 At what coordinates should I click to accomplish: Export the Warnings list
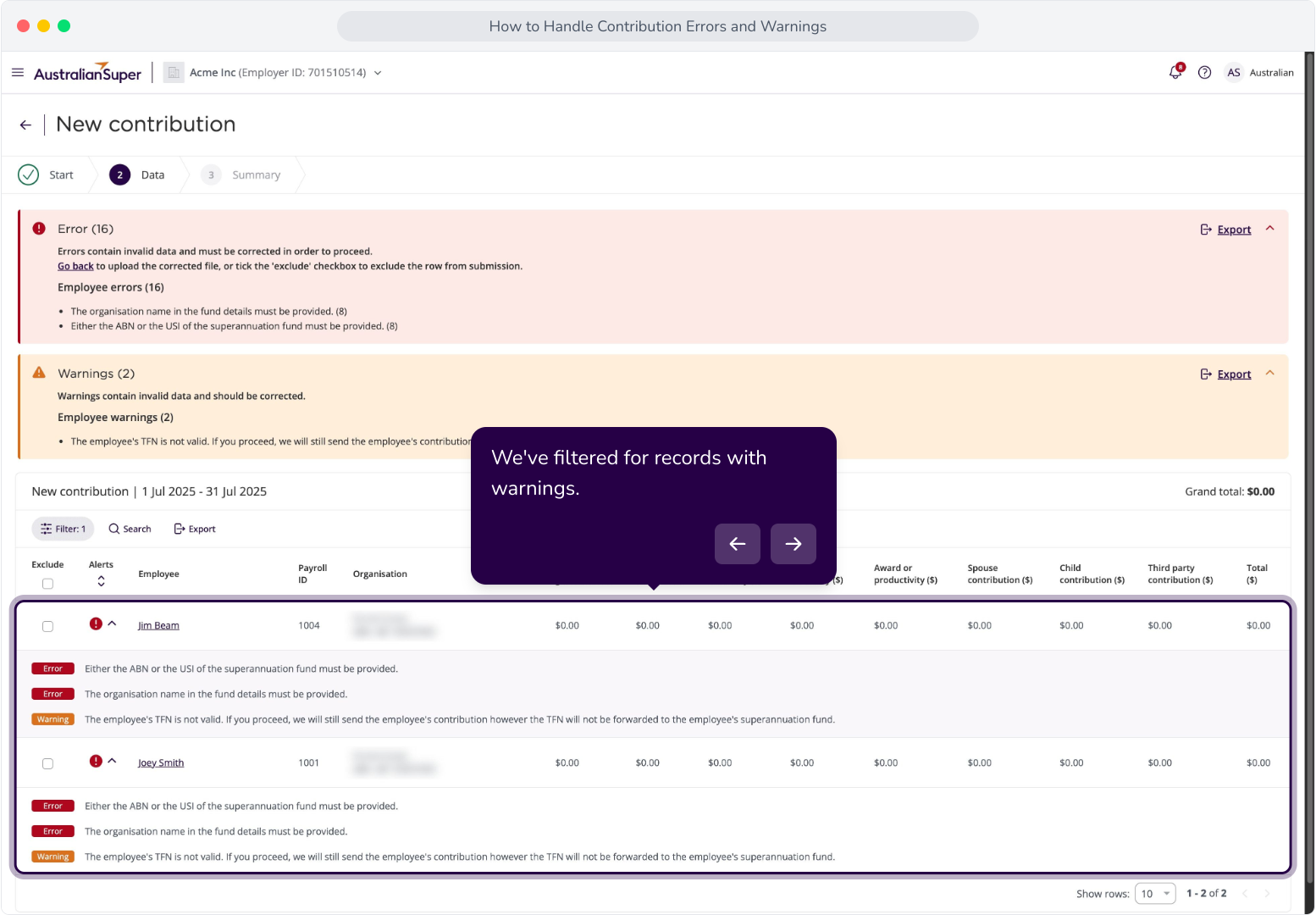1225,374
